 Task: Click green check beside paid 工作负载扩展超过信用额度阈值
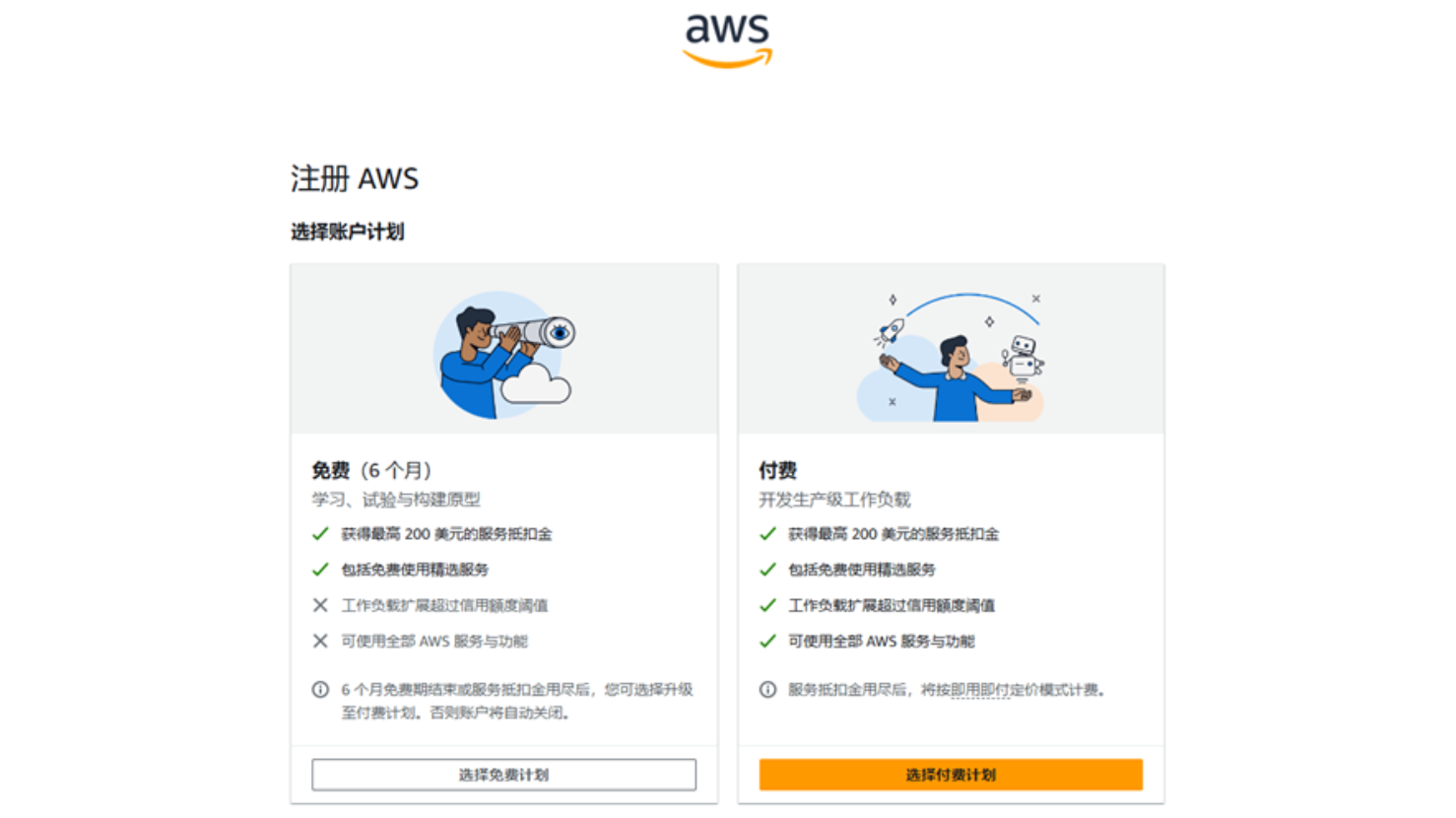point(767,605)
